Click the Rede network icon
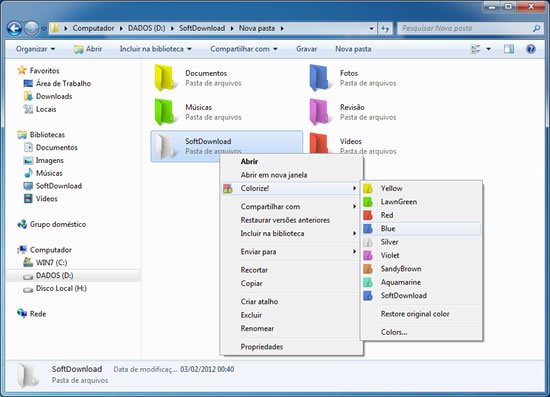 [x=22, y=313]
